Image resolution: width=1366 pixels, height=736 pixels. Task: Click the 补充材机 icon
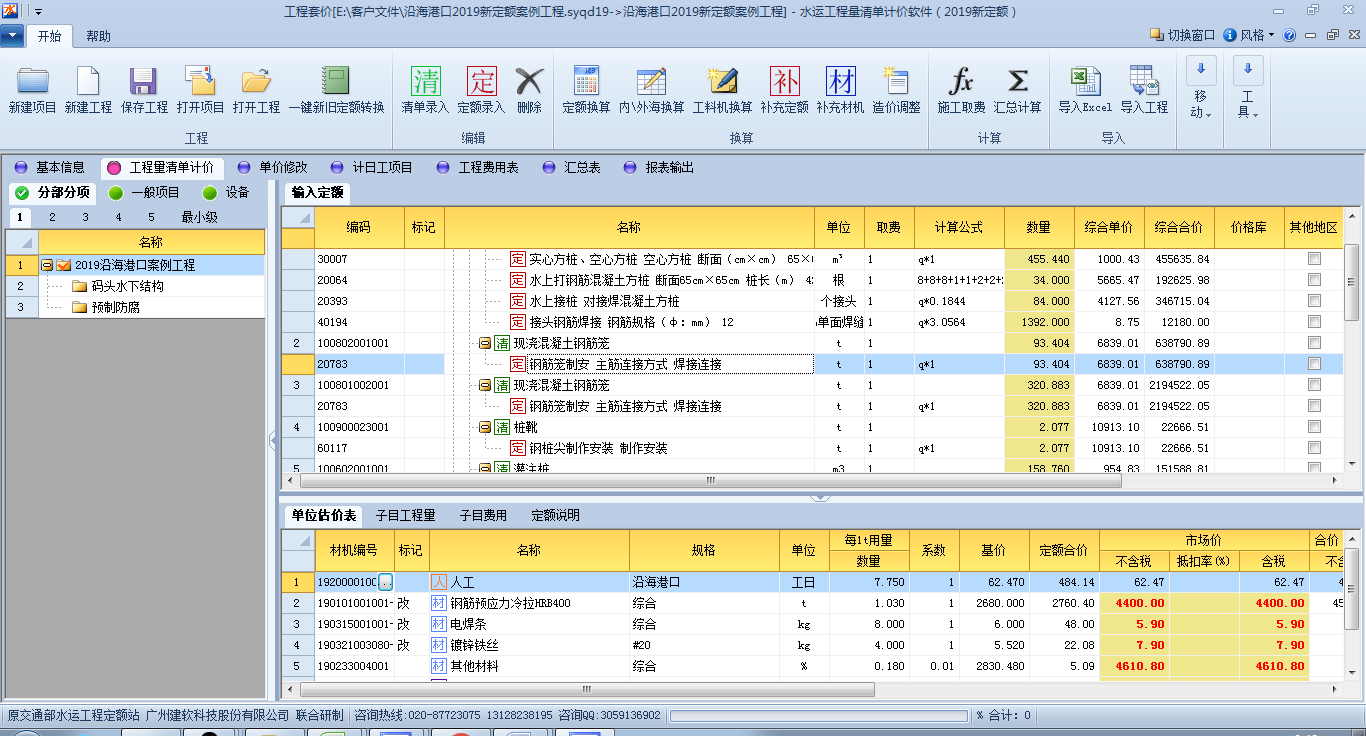coord(840,81)
